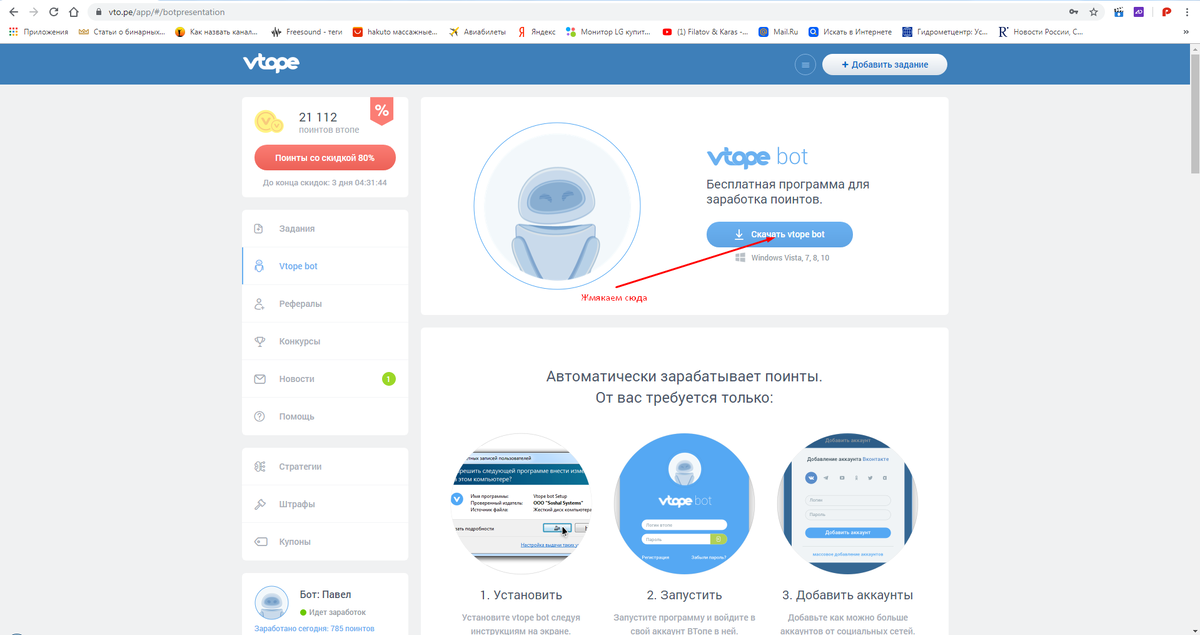This screenshot has height=635, width=1200.
Task: Click the red percent discount badge
Action: [381, 111]
